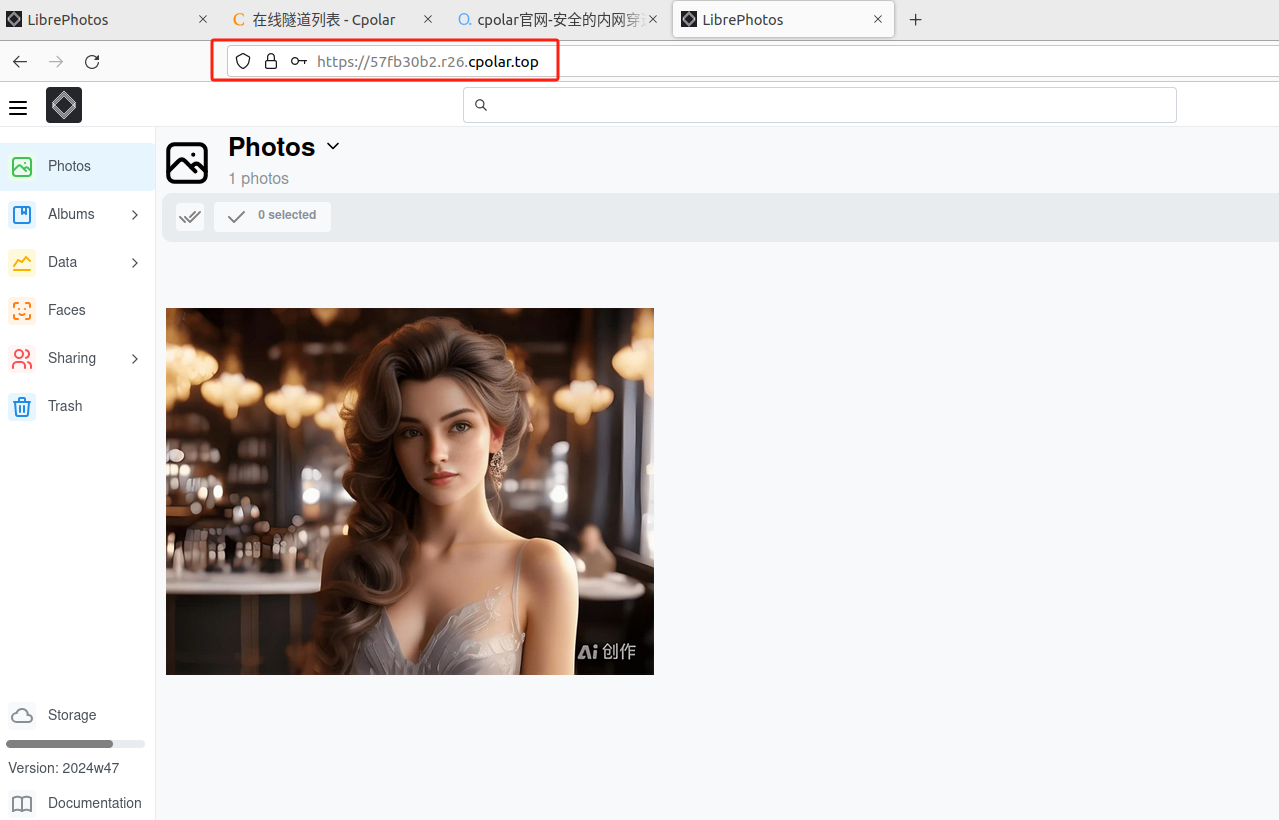Click the LibrePhotos logo icon
Image resolution: width=1279 pixels, height=820 pixels.
click(64, 105)
